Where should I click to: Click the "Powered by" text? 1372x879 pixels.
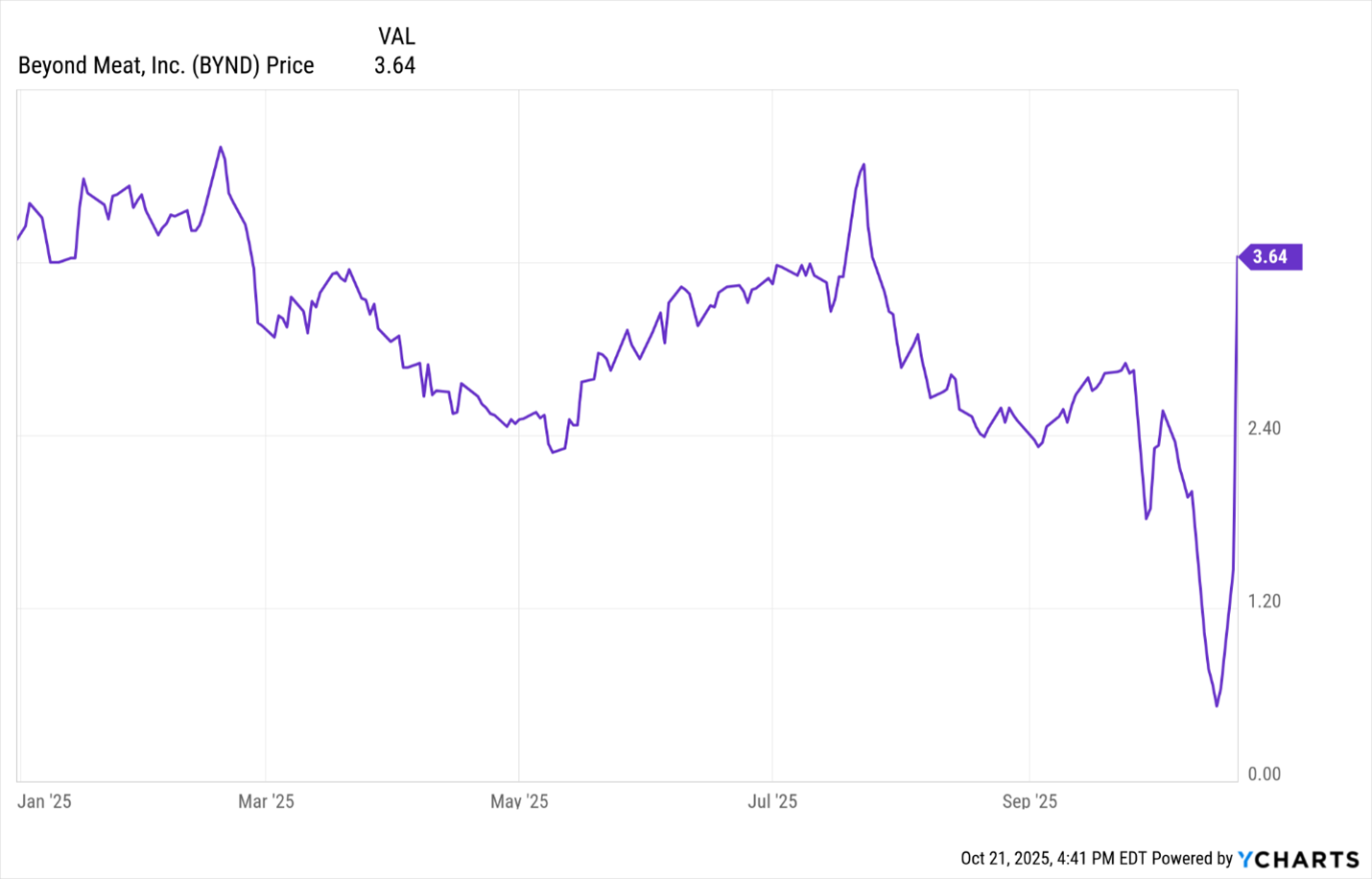(1192, 859)
